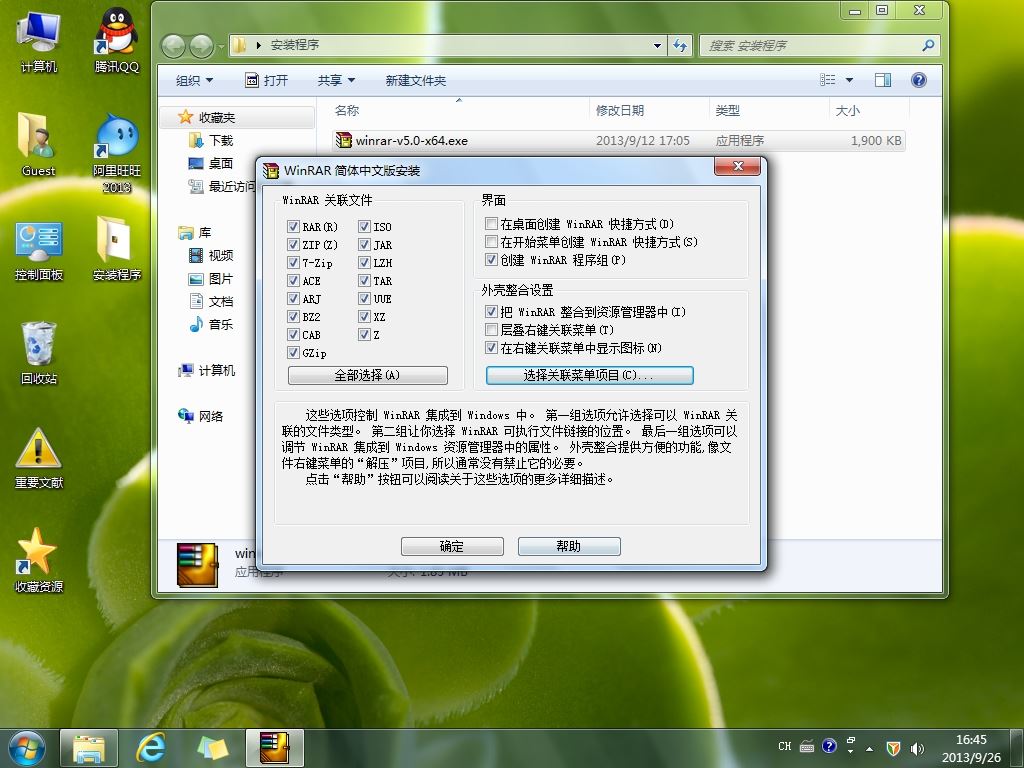Close the WinRAR 简体中文版安装 dialog
This screenshot has width=1024, height=768.
tap(737, 167)
